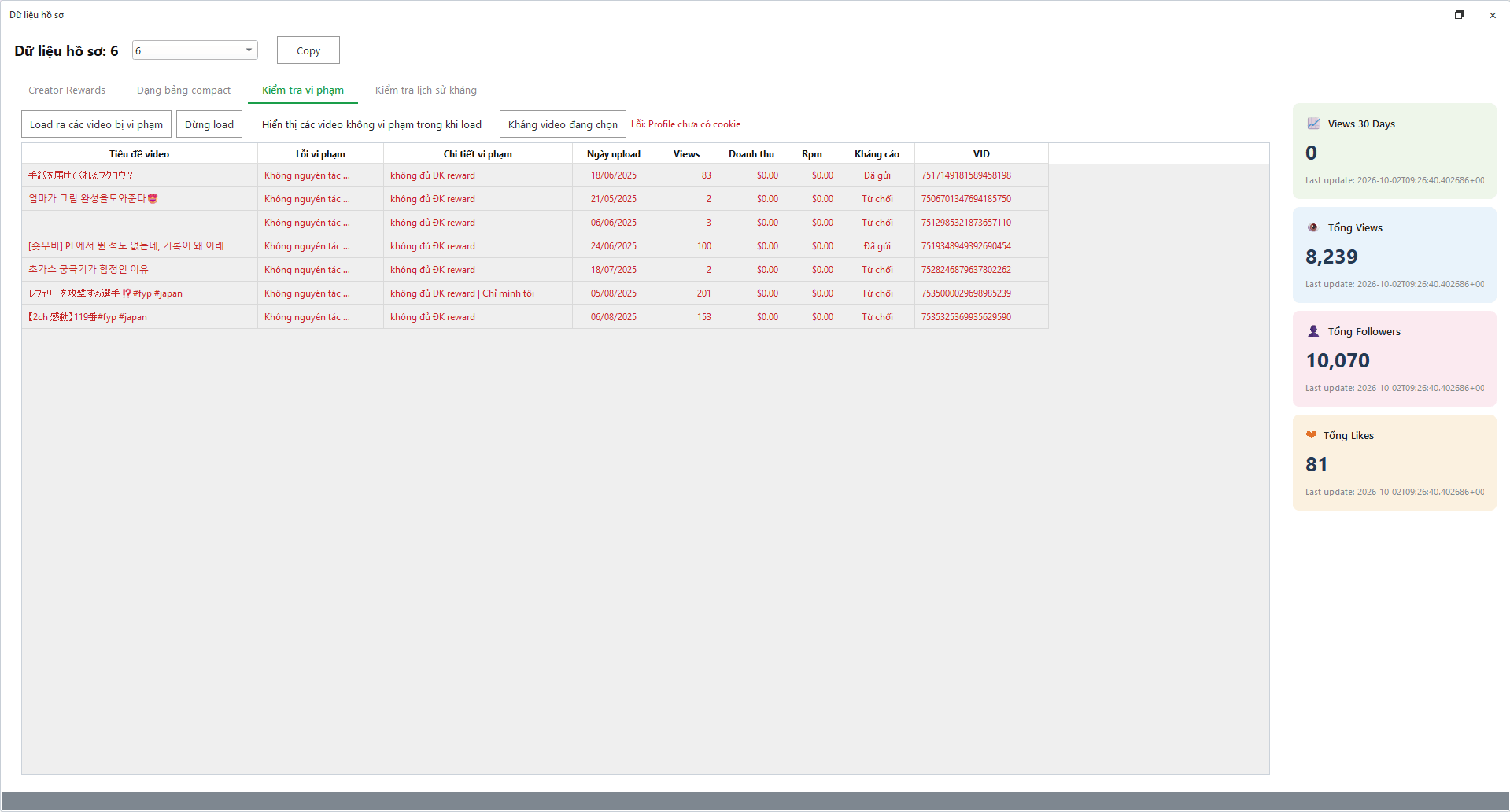1510x812 pixels.
Task: Click Kháng video đang chọn button
Action: pyautogui.click(x=563, y=124)
